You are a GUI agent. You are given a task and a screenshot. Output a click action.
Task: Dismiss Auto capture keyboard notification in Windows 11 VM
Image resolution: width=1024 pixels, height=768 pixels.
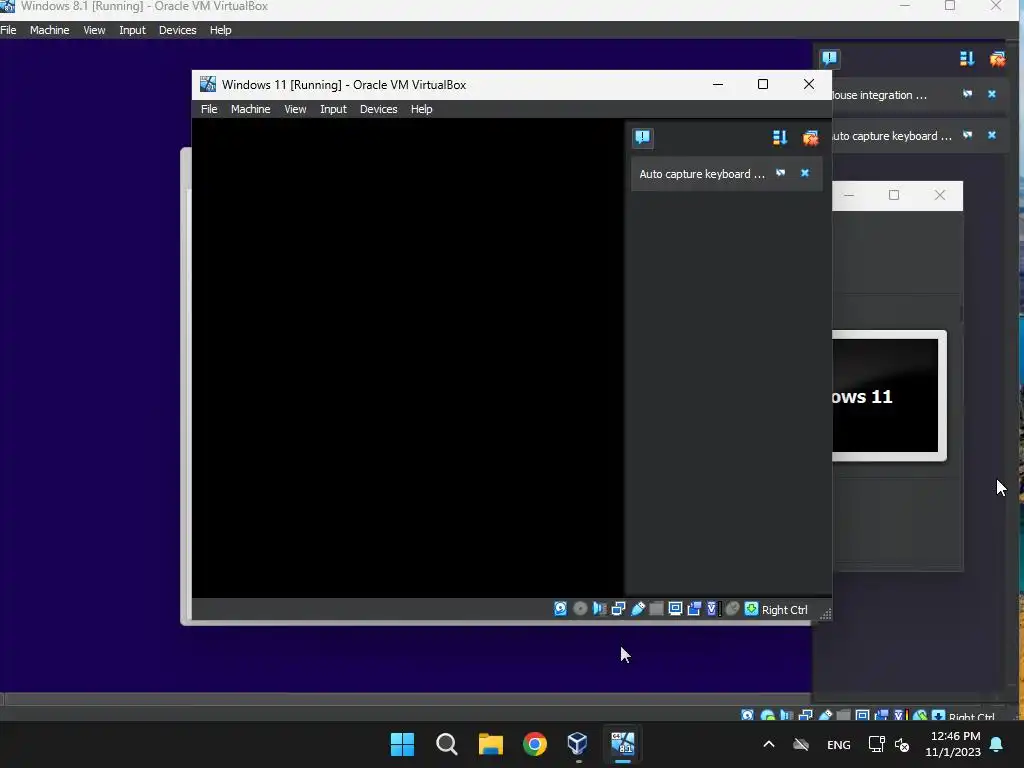805,173
